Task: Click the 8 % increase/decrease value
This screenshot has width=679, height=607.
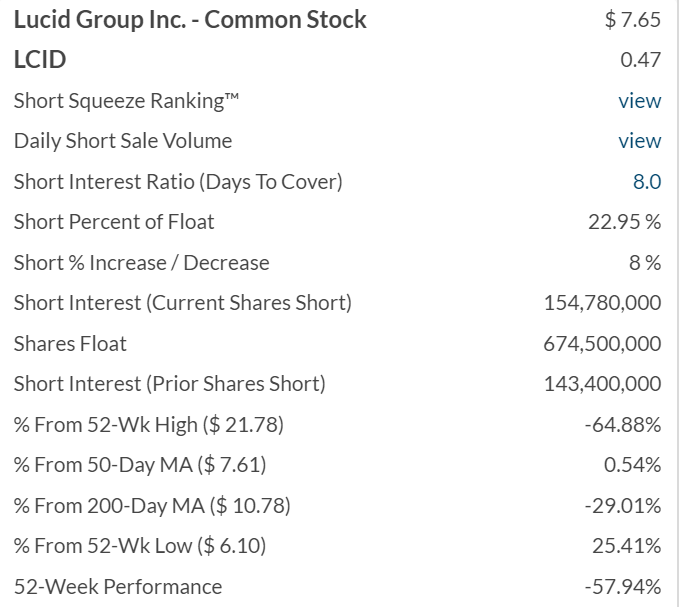Action: [645, 263]
